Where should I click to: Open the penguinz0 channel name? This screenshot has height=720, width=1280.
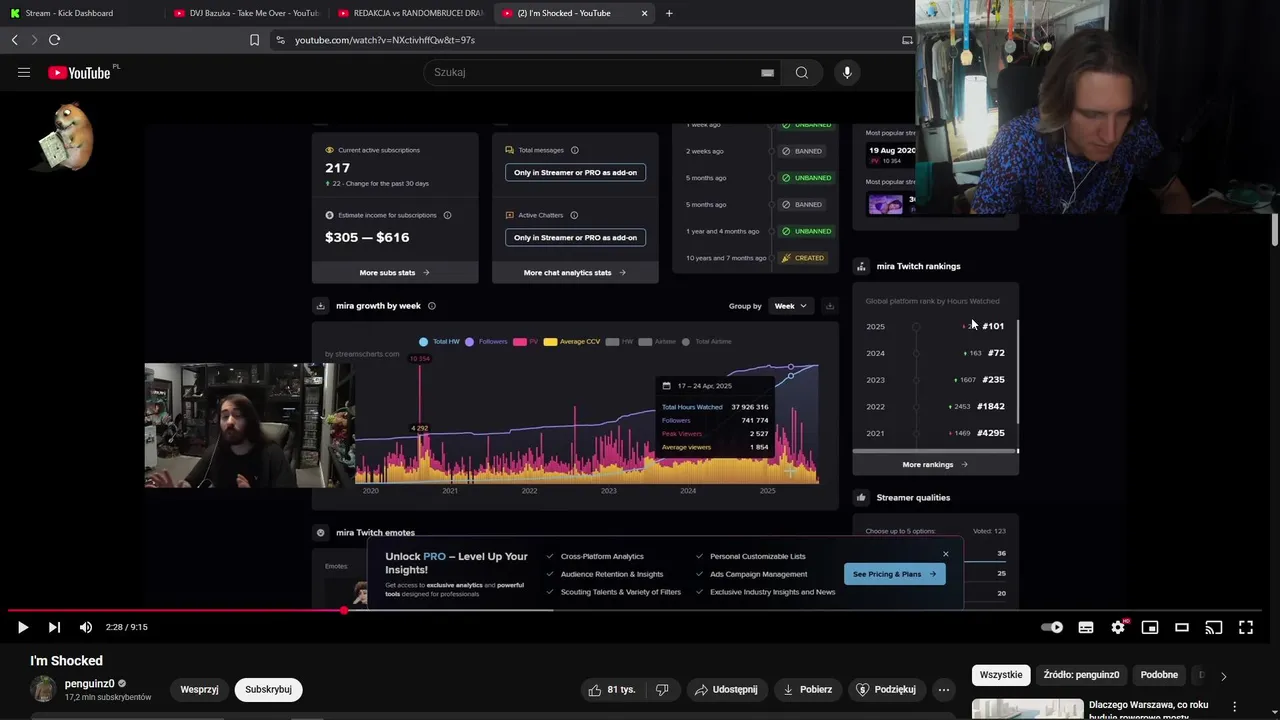pyautogui.click(x=89, y=684)
